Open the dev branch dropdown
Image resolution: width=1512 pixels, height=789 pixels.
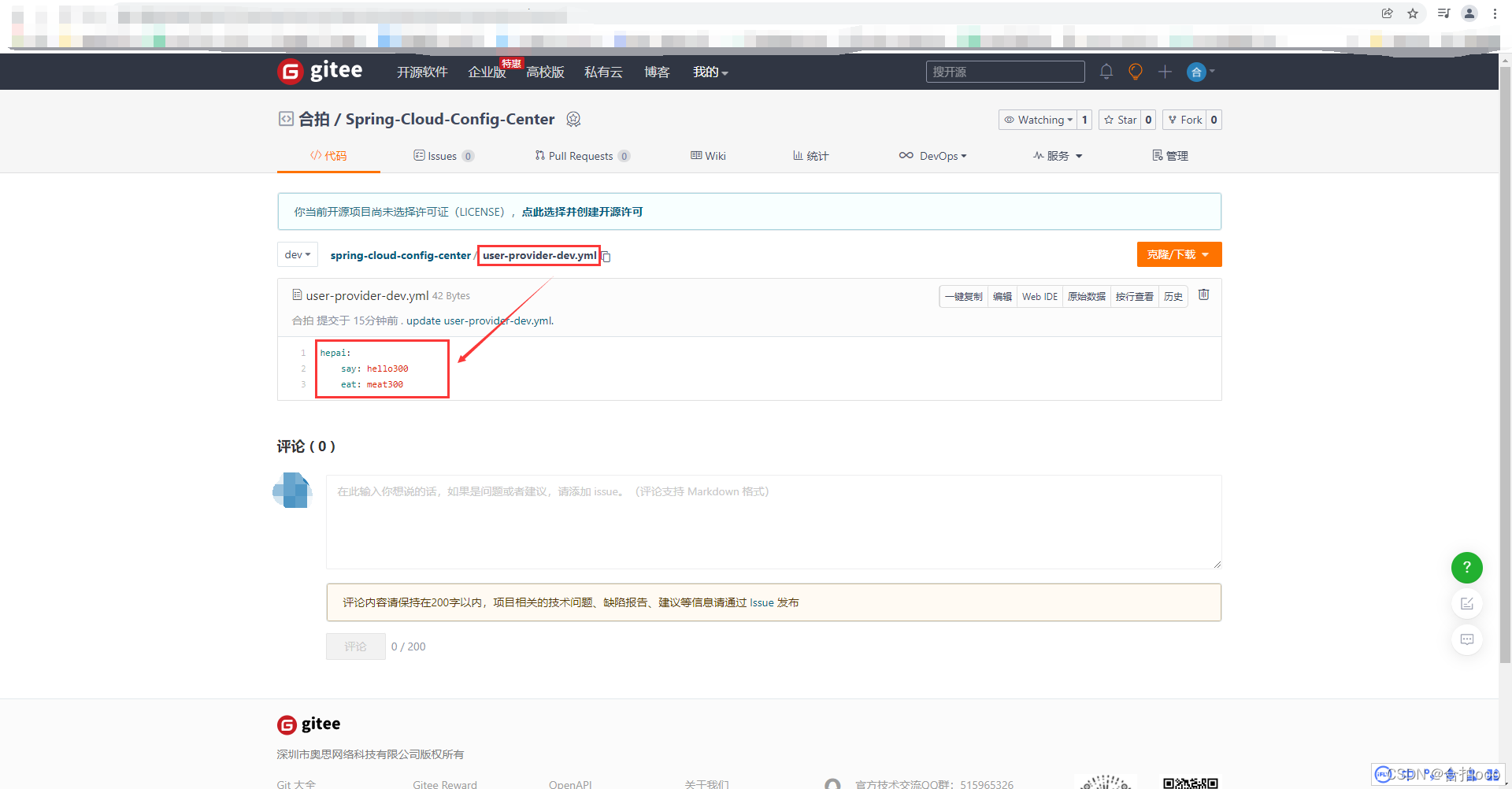298,254
